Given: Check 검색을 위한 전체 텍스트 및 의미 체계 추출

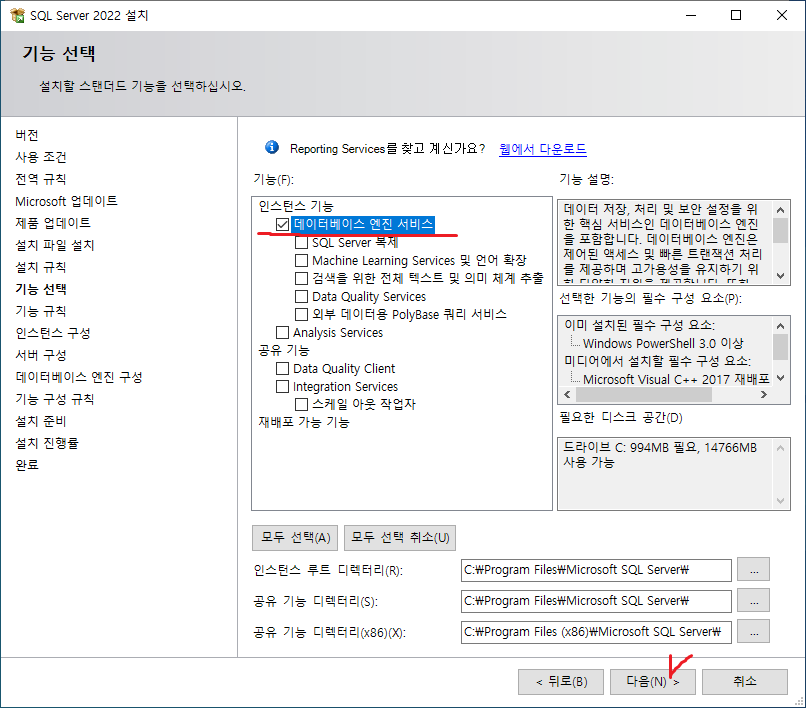Looking at the screenshot, I should tap(301, 278).
